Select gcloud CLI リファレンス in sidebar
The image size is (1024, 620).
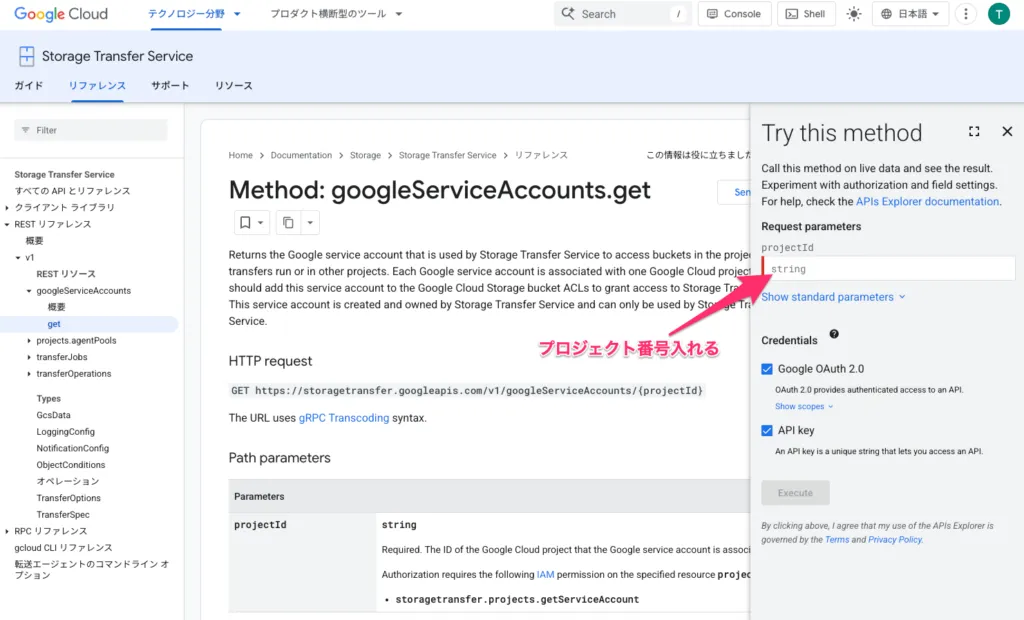(63, 548)
